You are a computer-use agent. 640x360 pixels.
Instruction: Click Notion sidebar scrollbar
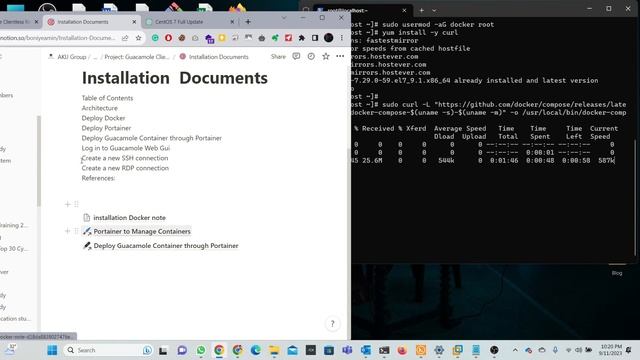[39, 161]
